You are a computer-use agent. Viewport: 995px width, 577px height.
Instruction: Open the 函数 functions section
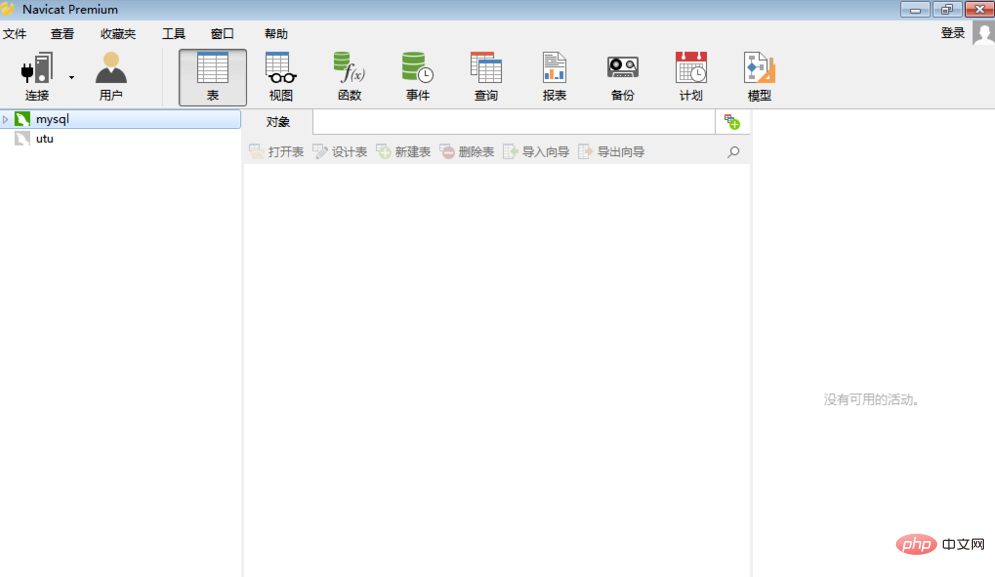(350, 77)
